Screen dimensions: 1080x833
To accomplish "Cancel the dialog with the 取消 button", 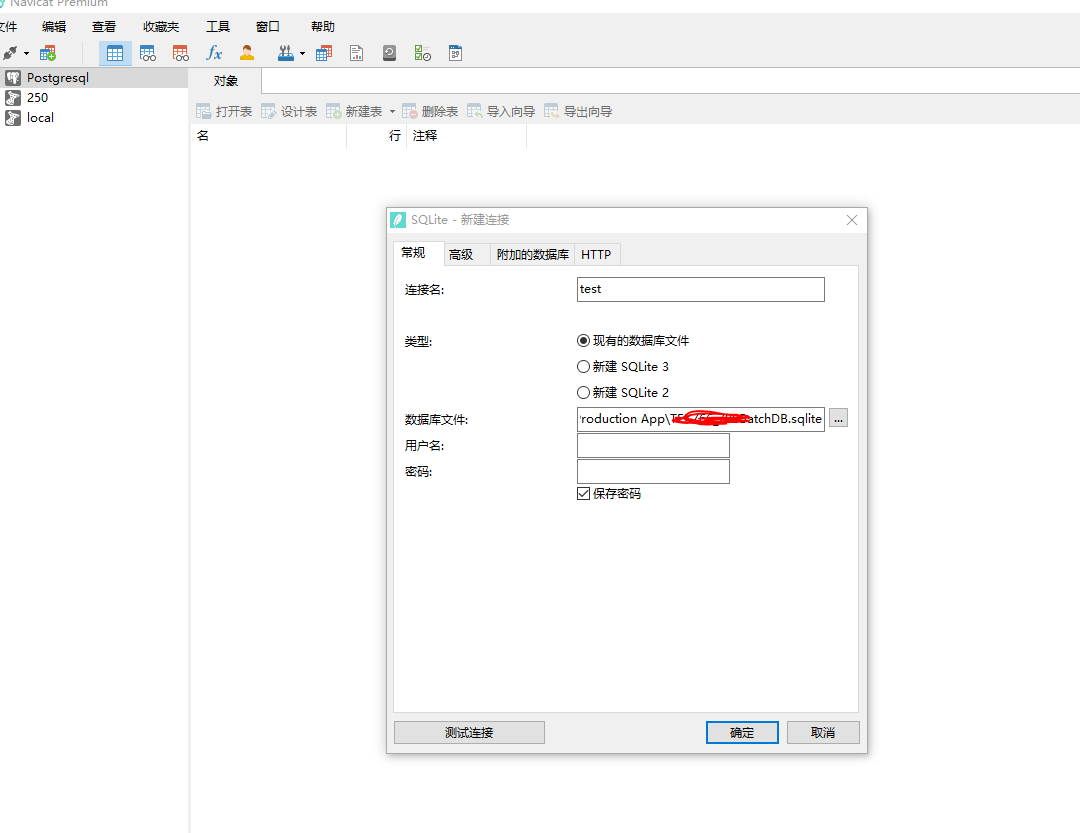I will pyautogui.click(x=823, y=732).
